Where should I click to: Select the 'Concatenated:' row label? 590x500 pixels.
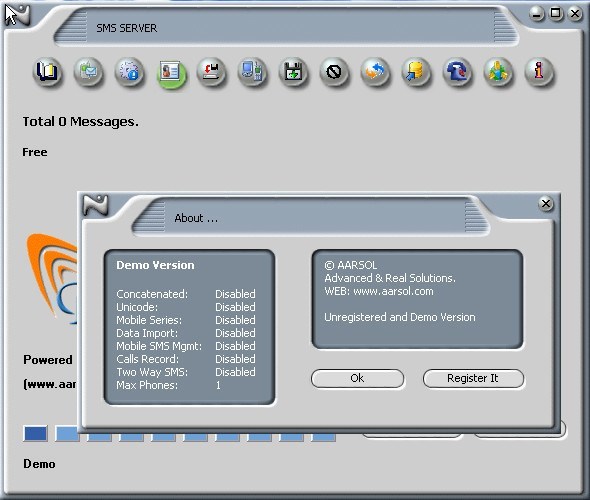click(x=152, y=294)
